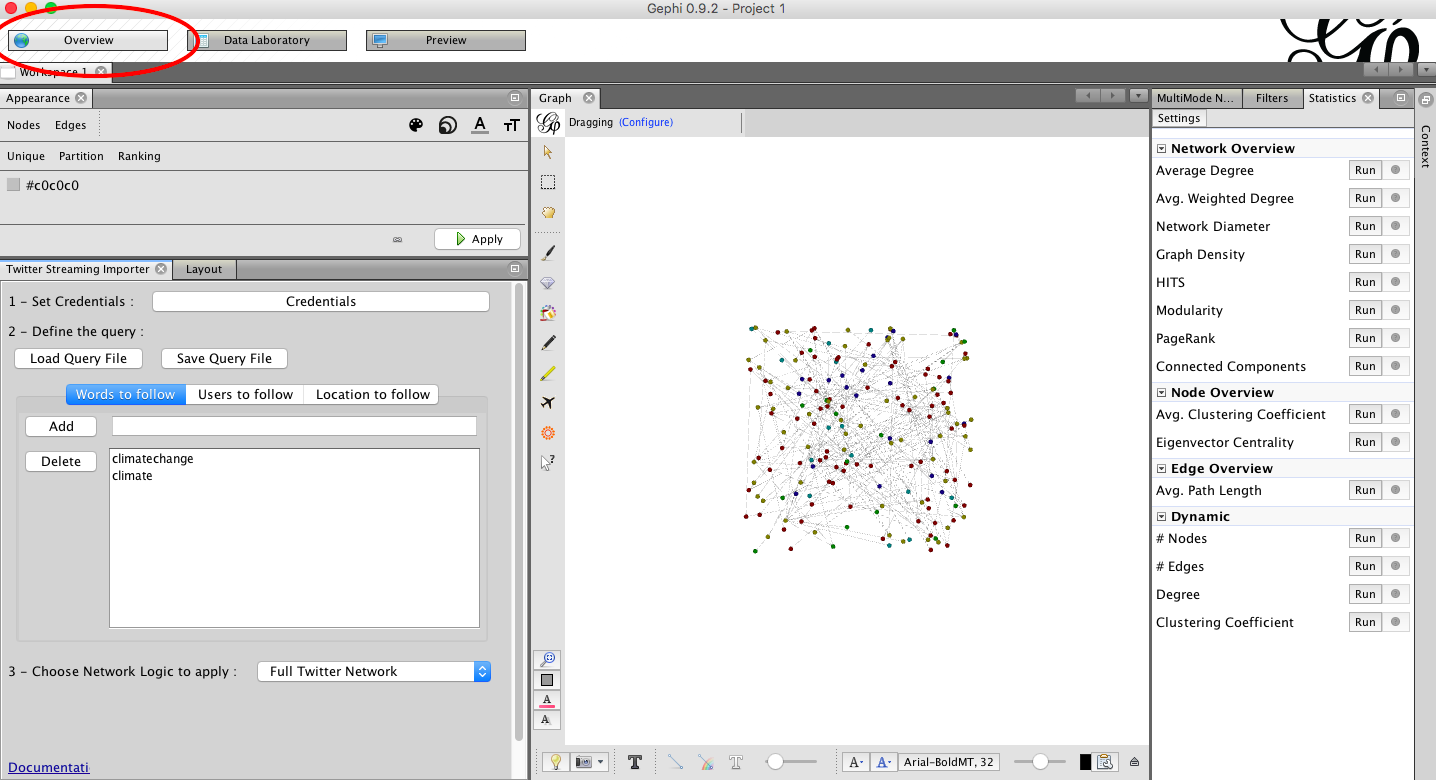This screenshot has width=1436, height=780.
Task: Select the rectangle selection tool
Action: coord(548,182)
